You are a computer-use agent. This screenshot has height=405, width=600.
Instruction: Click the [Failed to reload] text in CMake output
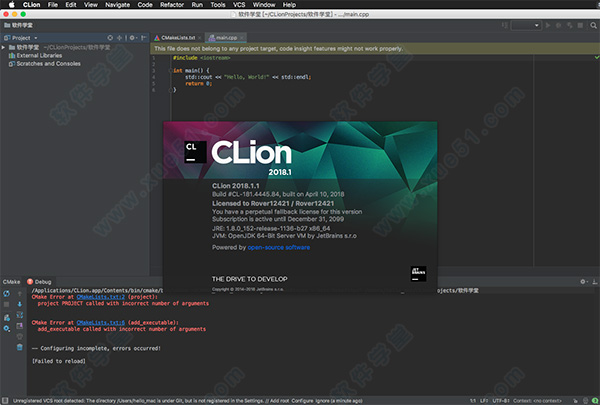(x=59, y=361)
